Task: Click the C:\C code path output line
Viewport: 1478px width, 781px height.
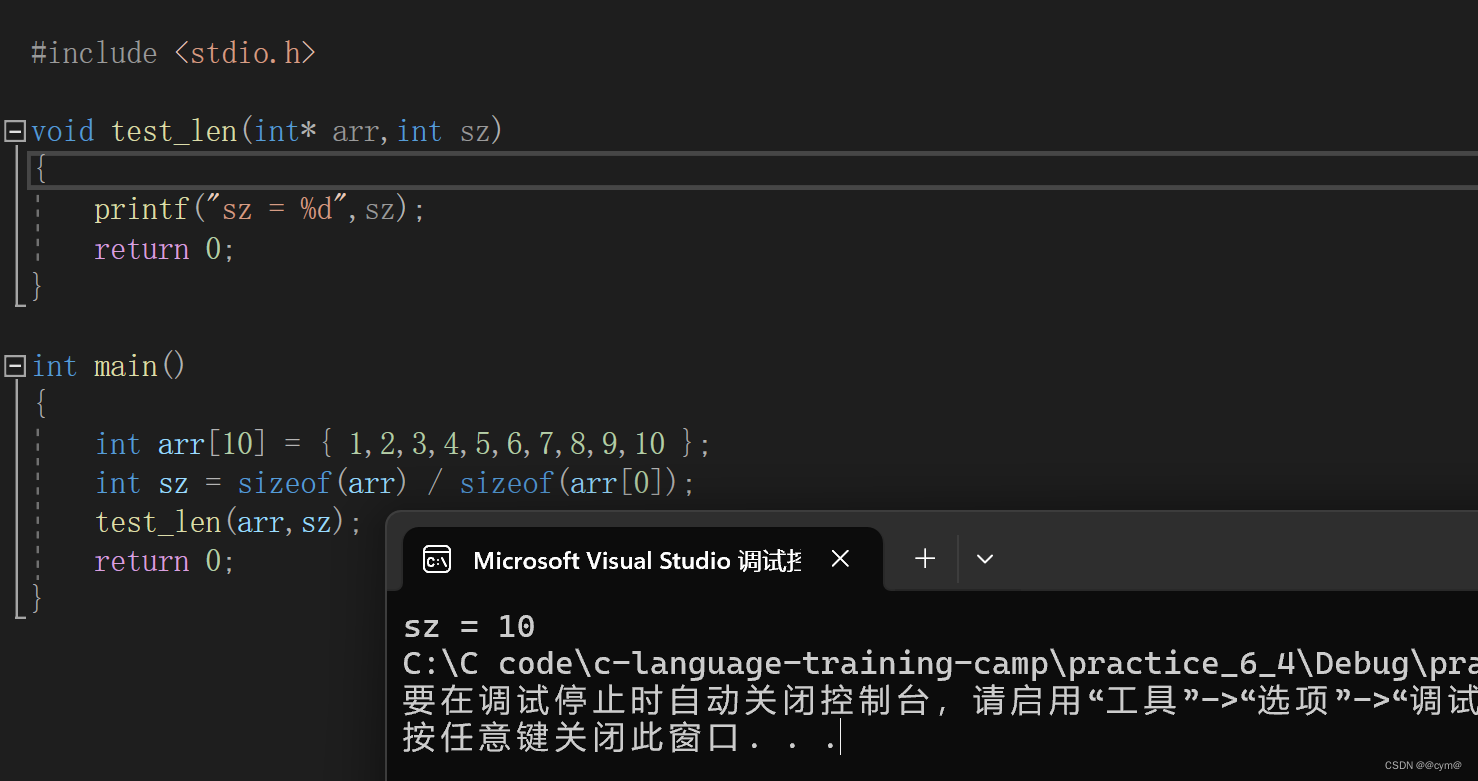Action: tap(940, 664)
